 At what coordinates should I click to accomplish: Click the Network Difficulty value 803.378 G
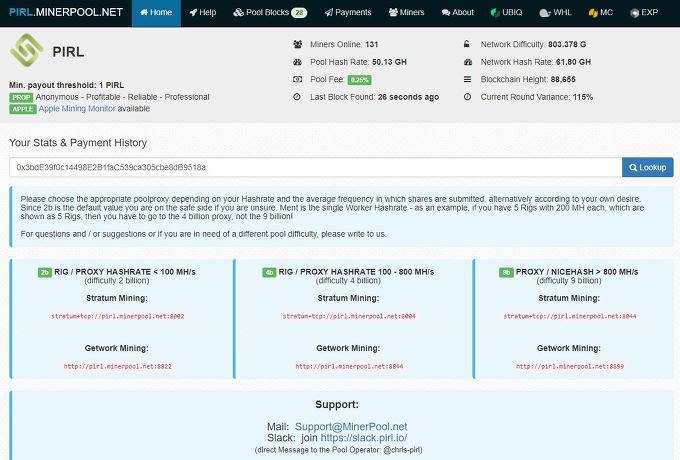tap(567, 44)
